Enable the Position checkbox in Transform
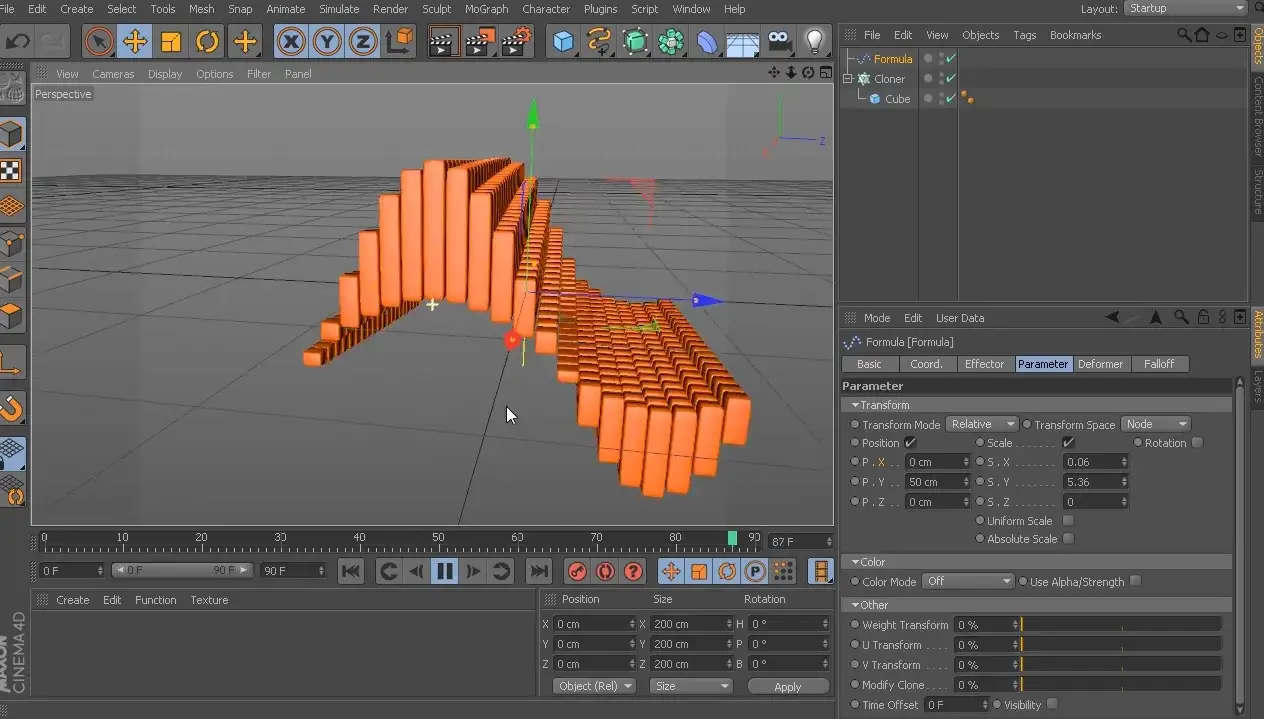 [910, 443]
